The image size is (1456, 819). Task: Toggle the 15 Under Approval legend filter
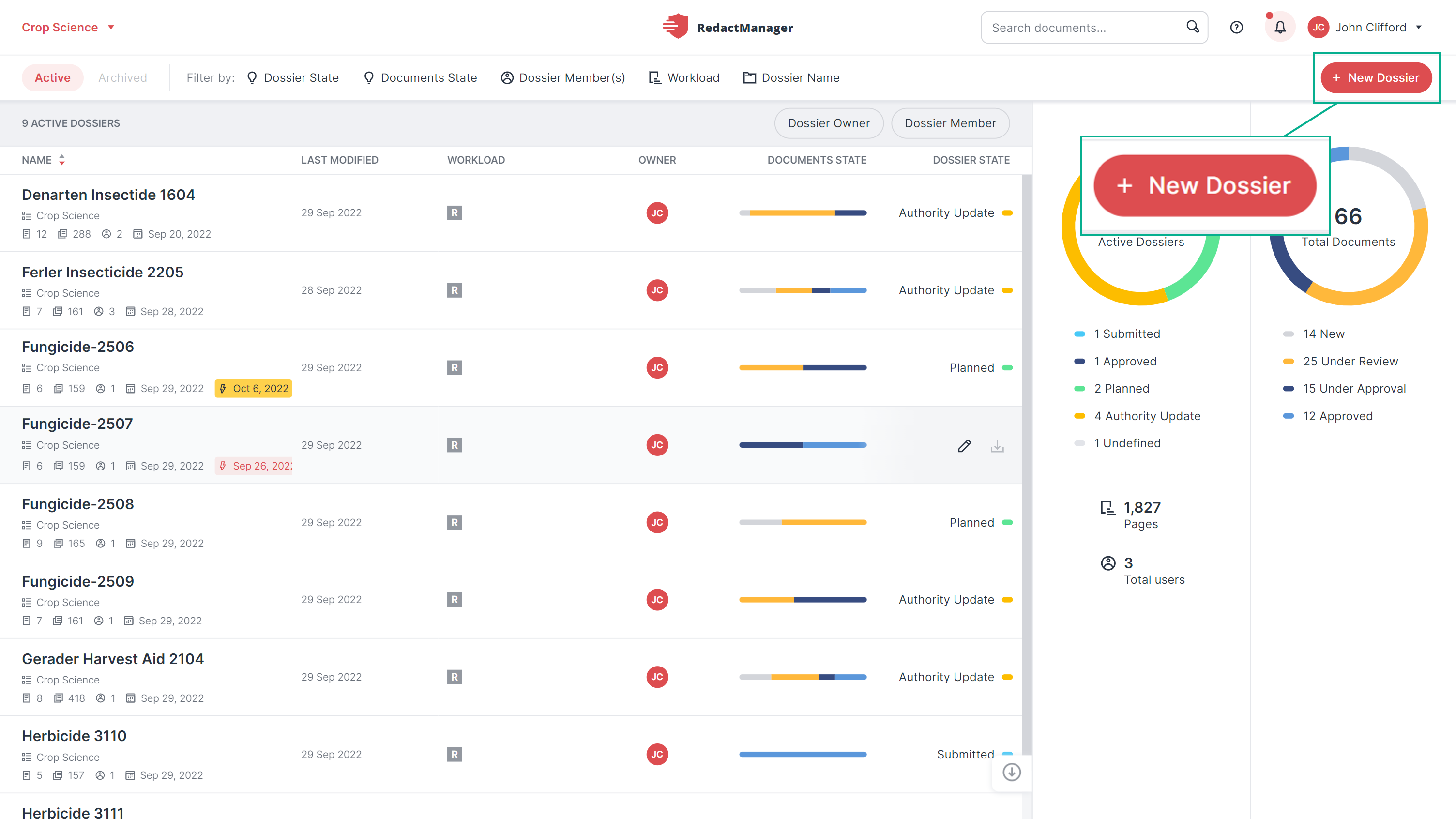coord(1344,389)
